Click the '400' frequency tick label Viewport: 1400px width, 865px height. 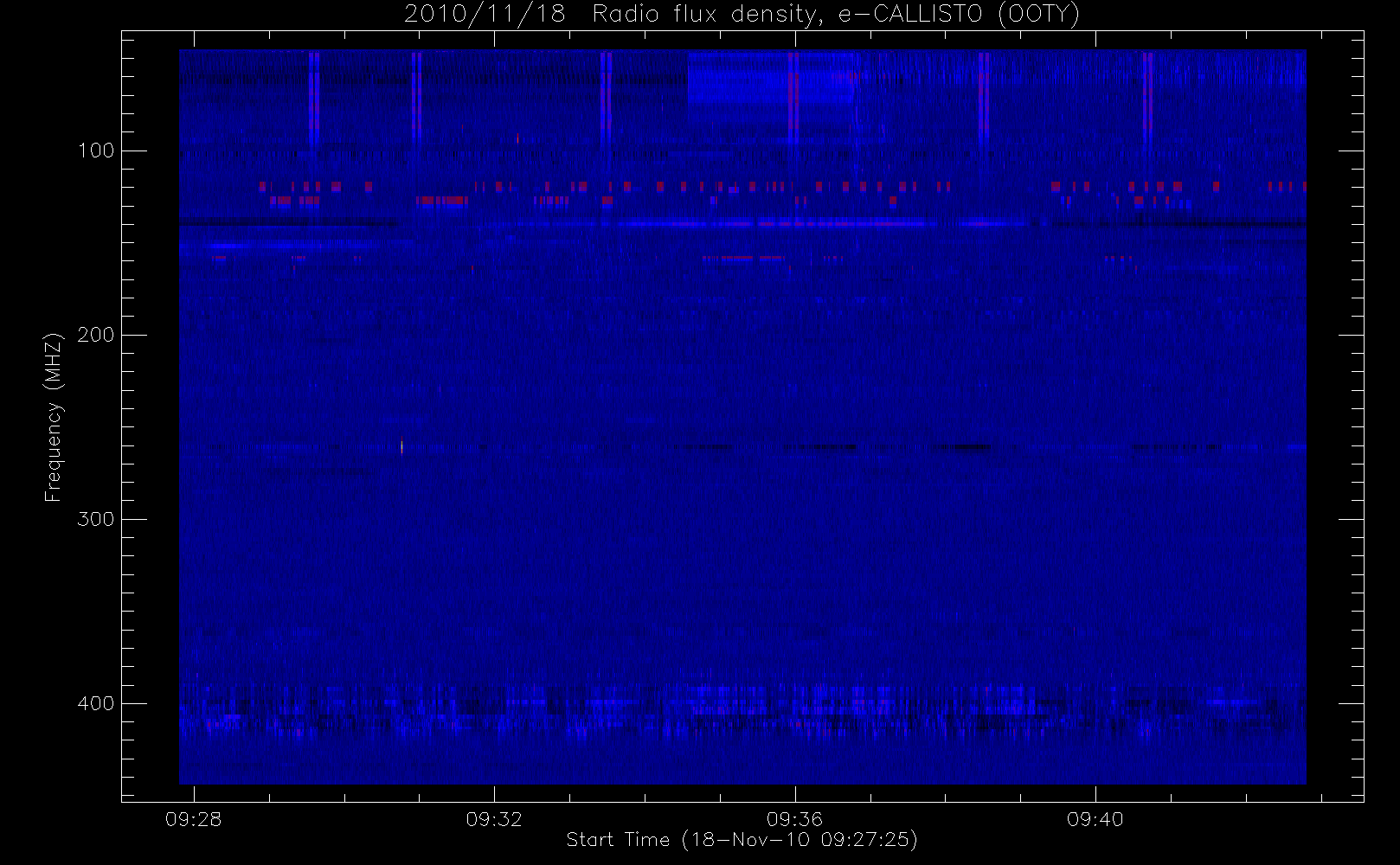point(96,703)
